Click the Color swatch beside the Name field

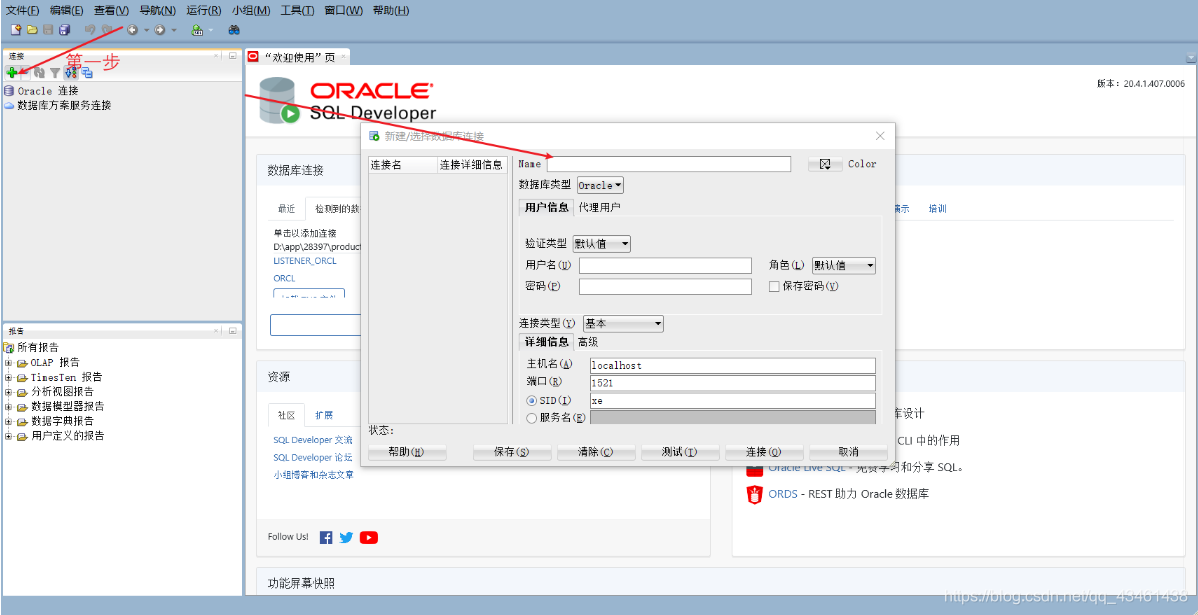pyautogui.click(x=824, y=163)
